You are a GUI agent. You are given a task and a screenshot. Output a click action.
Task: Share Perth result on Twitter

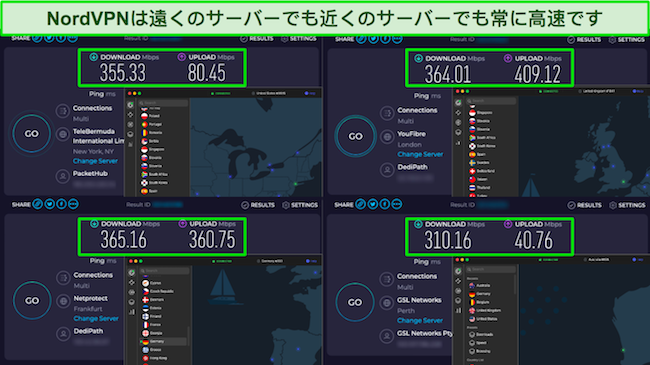coord(373,204)
